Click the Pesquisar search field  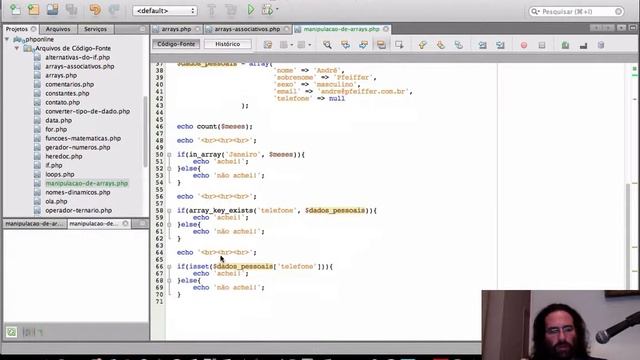[x=576, y=11]
